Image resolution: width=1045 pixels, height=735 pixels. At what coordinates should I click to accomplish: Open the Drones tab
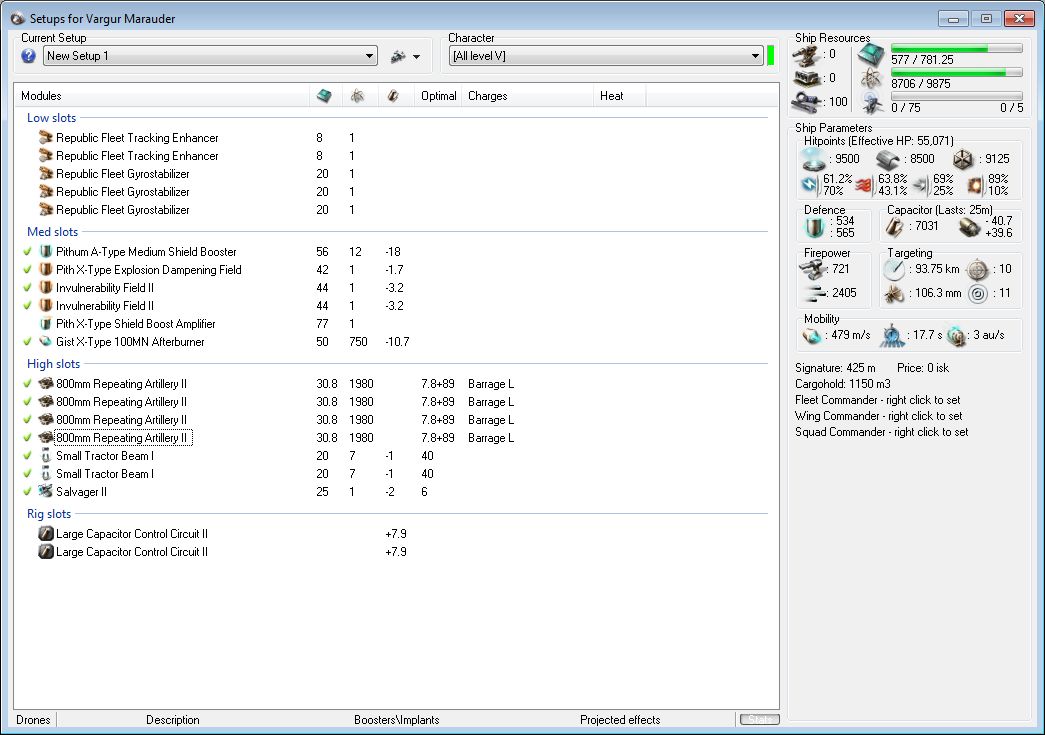33,720
